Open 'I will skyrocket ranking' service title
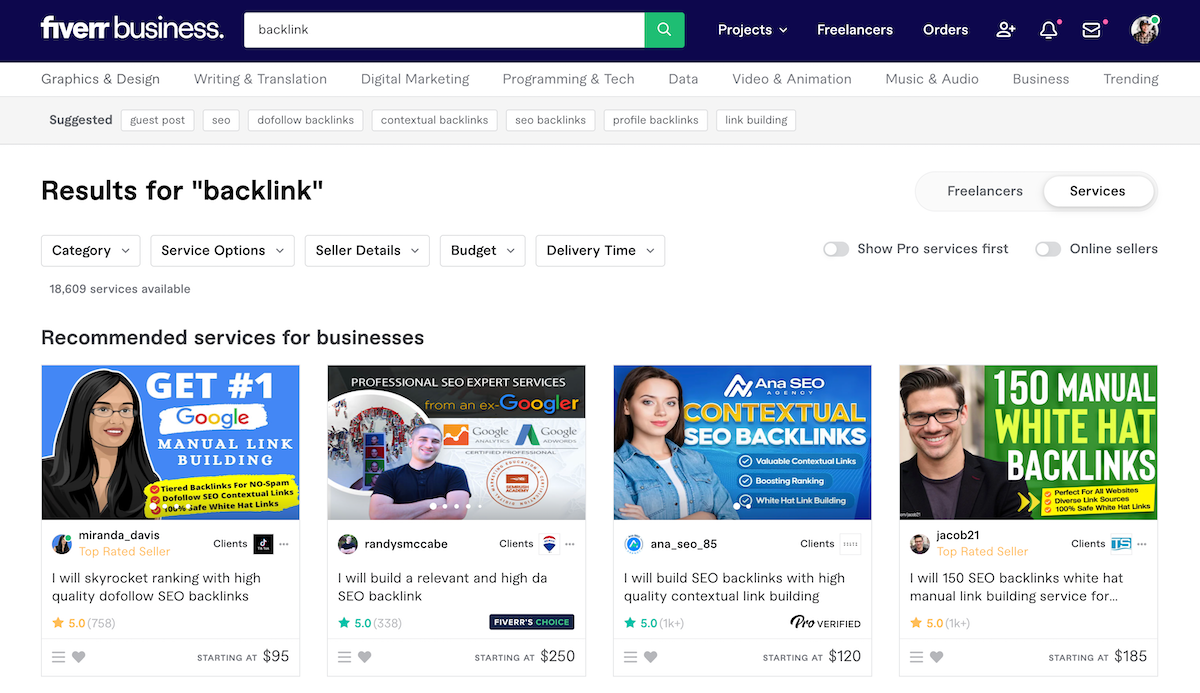 157,587
